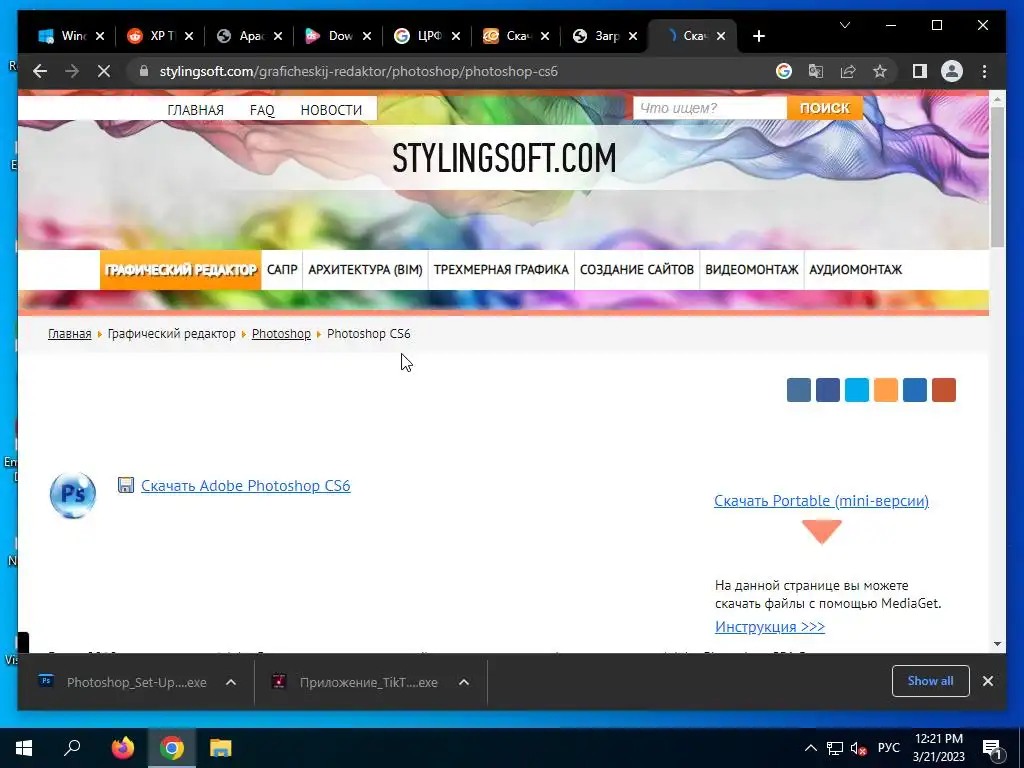Click the Главная breadcrumb link
The image size is (1024, 768).
tap(69, 333)
